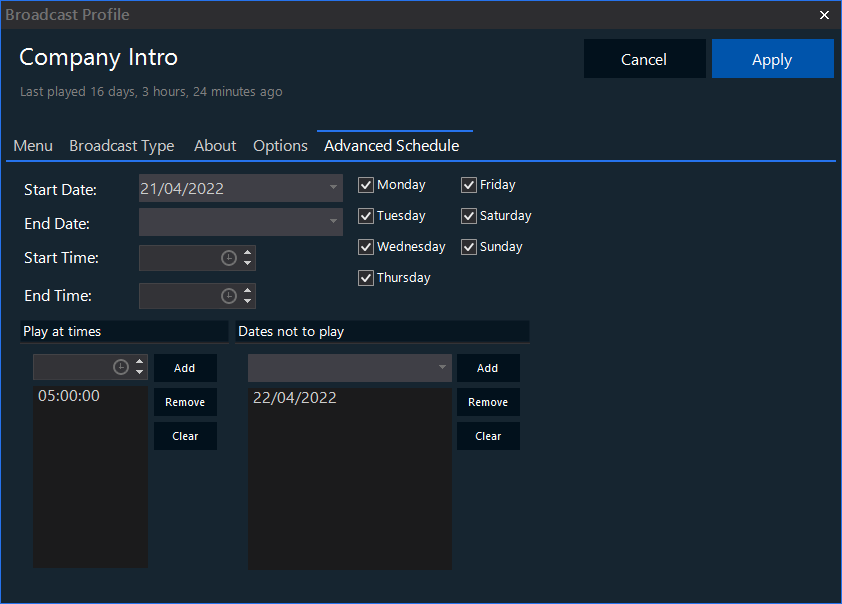Screen dimensions: 842x604
Task: Apply the broadcast profile changes
Action: [x=772, y=59]
